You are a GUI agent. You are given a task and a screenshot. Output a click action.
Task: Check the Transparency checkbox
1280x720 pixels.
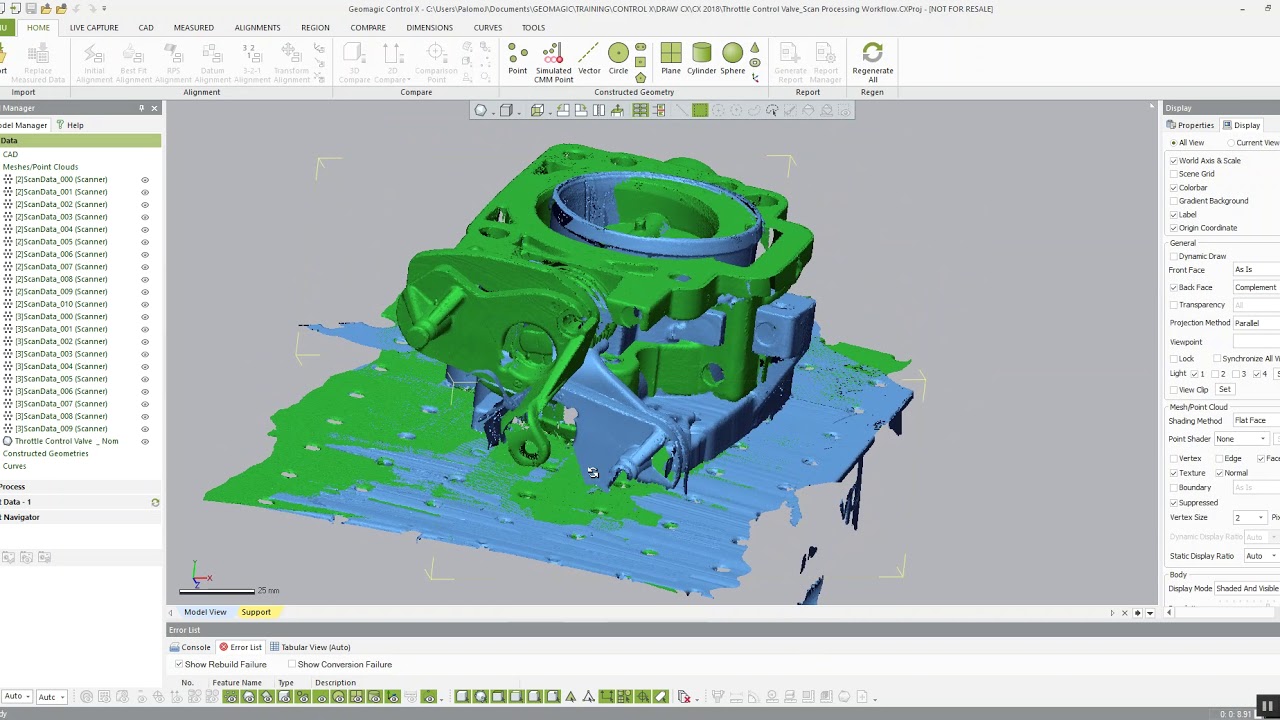pos(1174,305)
